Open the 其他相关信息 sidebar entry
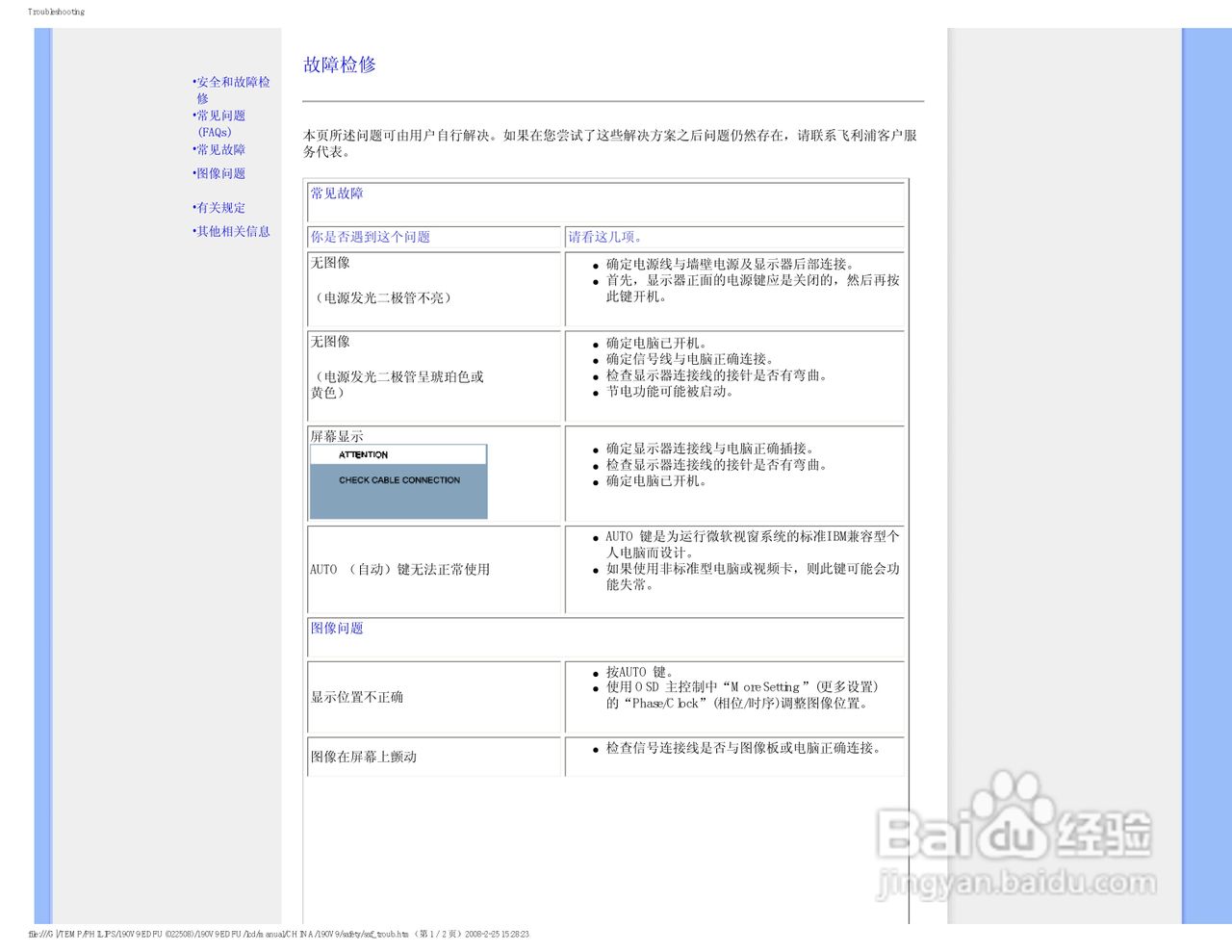Viewport: 1232px width, 952px height. [x=231, y=232]
